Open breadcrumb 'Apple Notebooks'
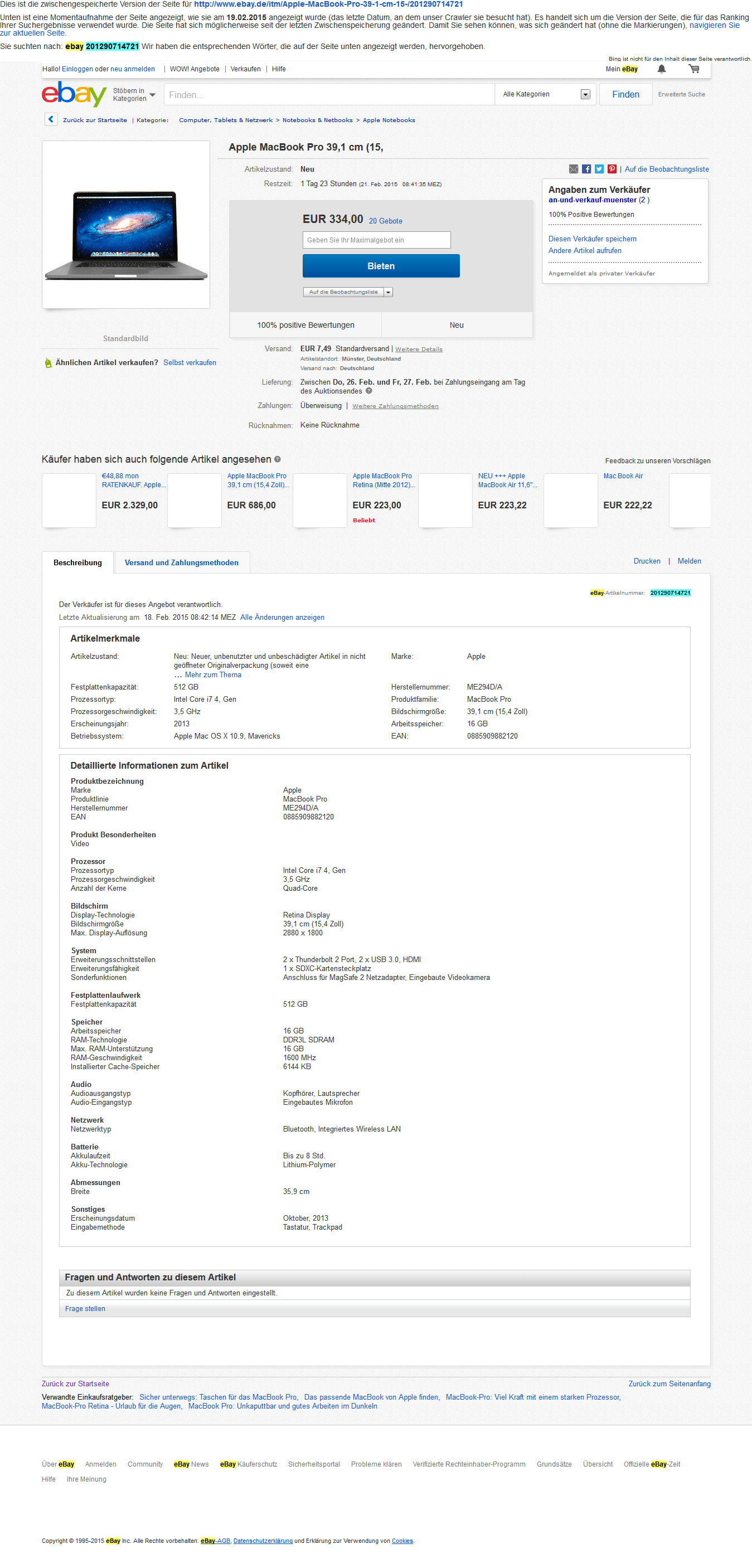The height and width of the screenshot is (1568, 752). (x=389, y=120)
